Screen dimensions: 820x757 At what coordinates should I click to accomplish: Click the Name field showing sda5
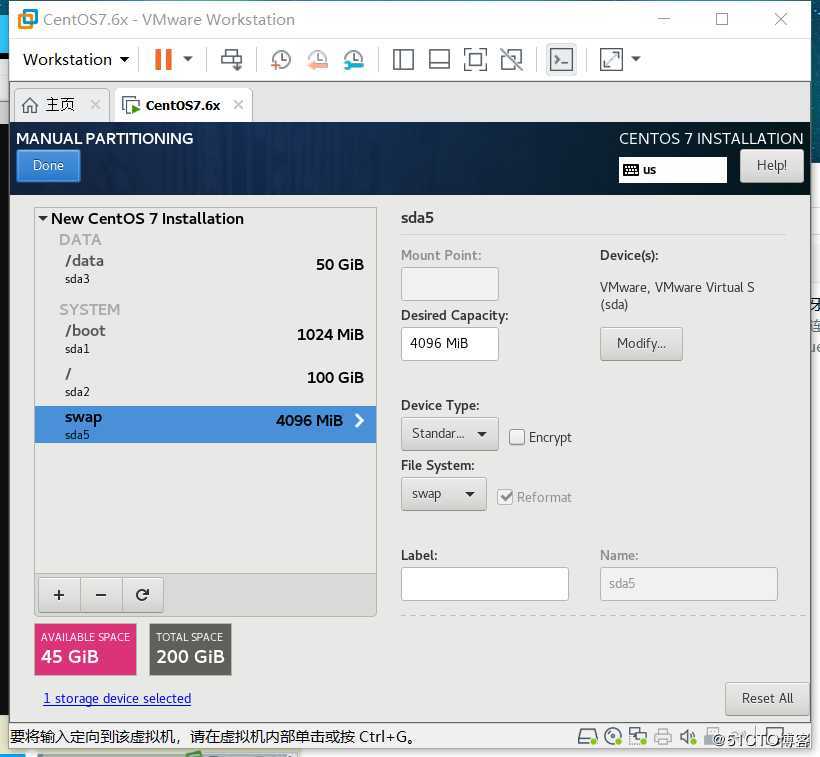tap(689, 584)
